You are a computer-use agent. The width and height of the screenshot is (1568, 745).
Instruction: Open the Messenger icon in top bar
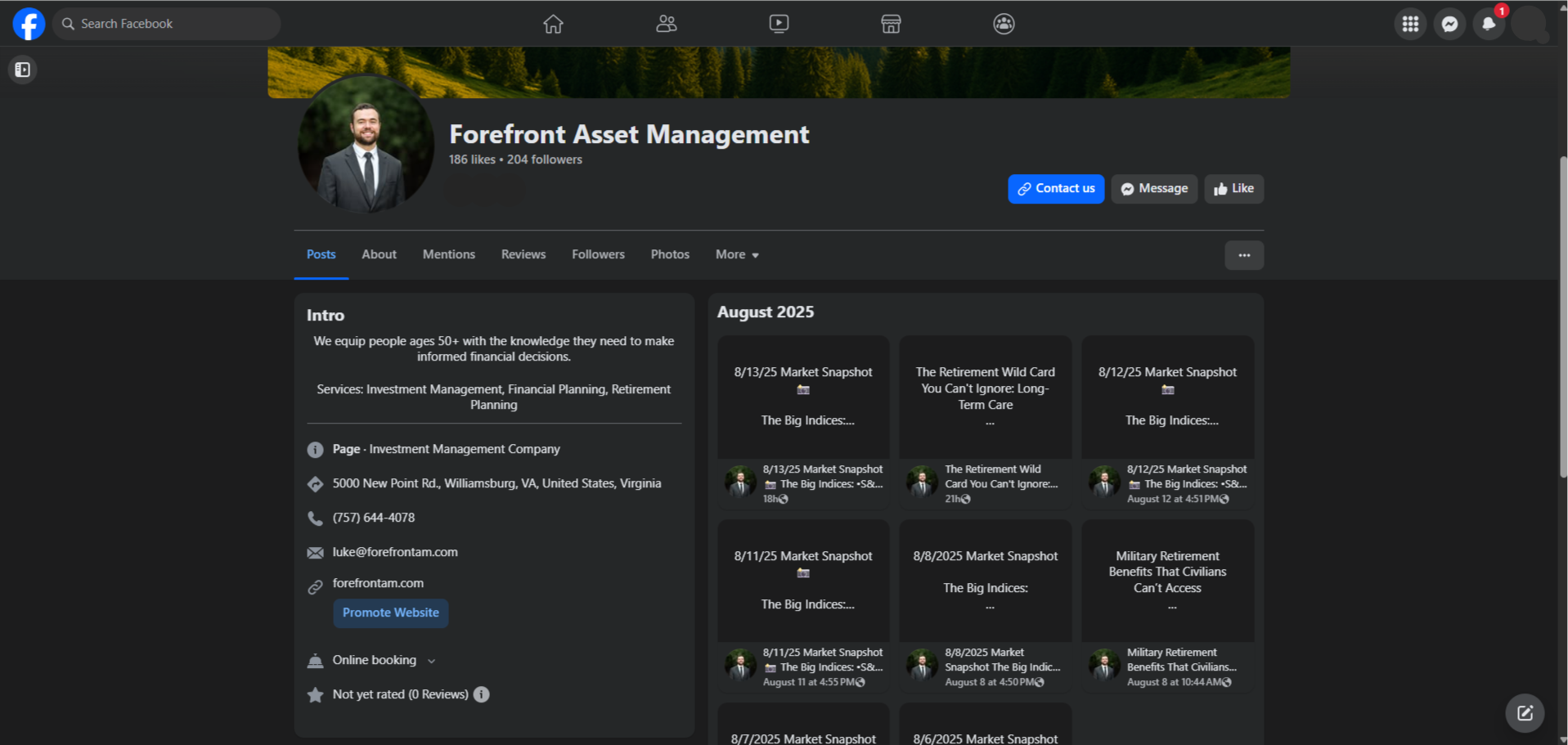1449,24
